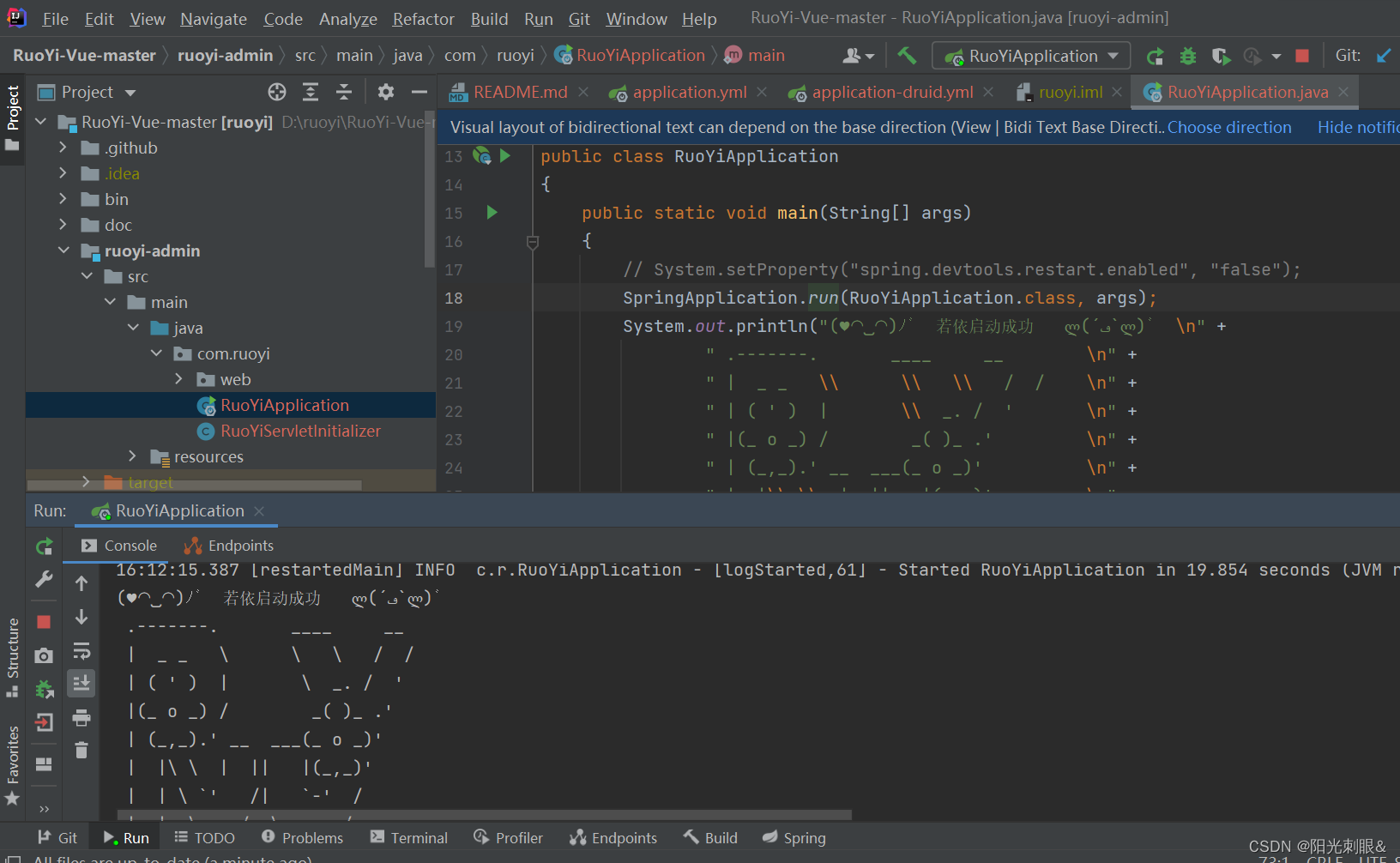Screen dimensions: 1400x863
Task: Click the up arrow in console toolbar
Action: (81, 583)
